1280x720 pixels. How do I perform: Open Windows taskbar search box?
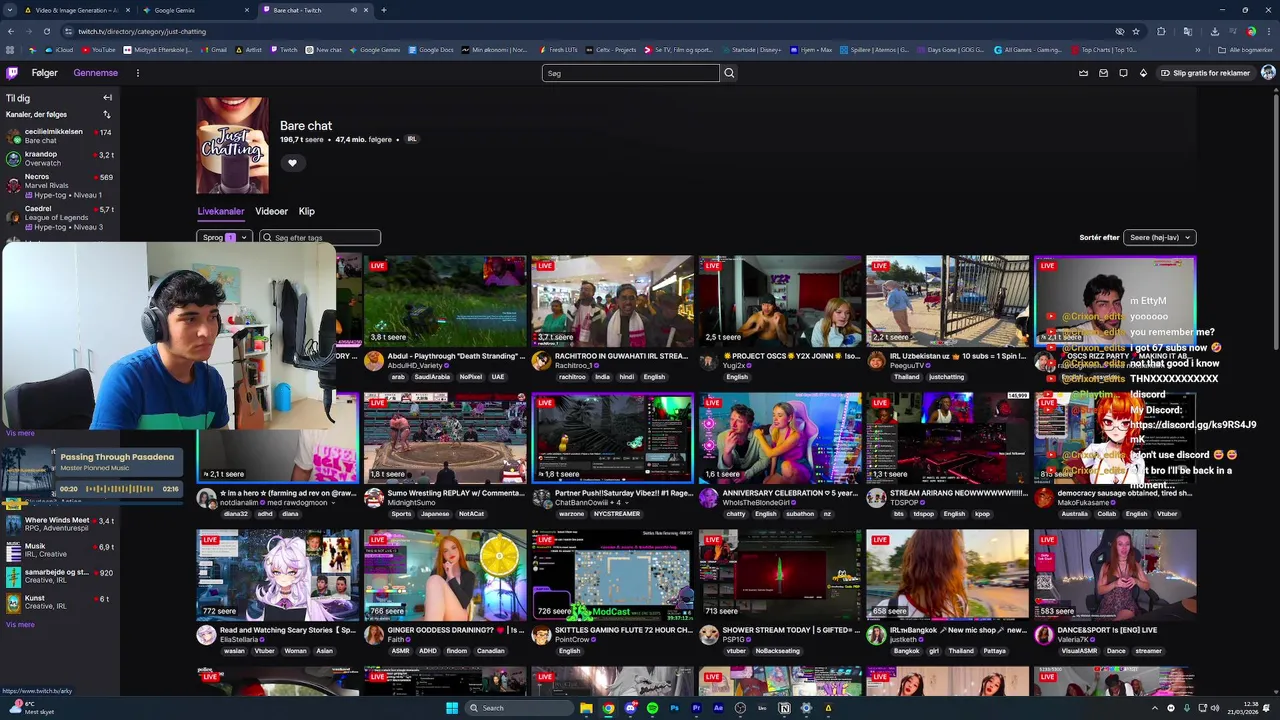coord(518,708)
